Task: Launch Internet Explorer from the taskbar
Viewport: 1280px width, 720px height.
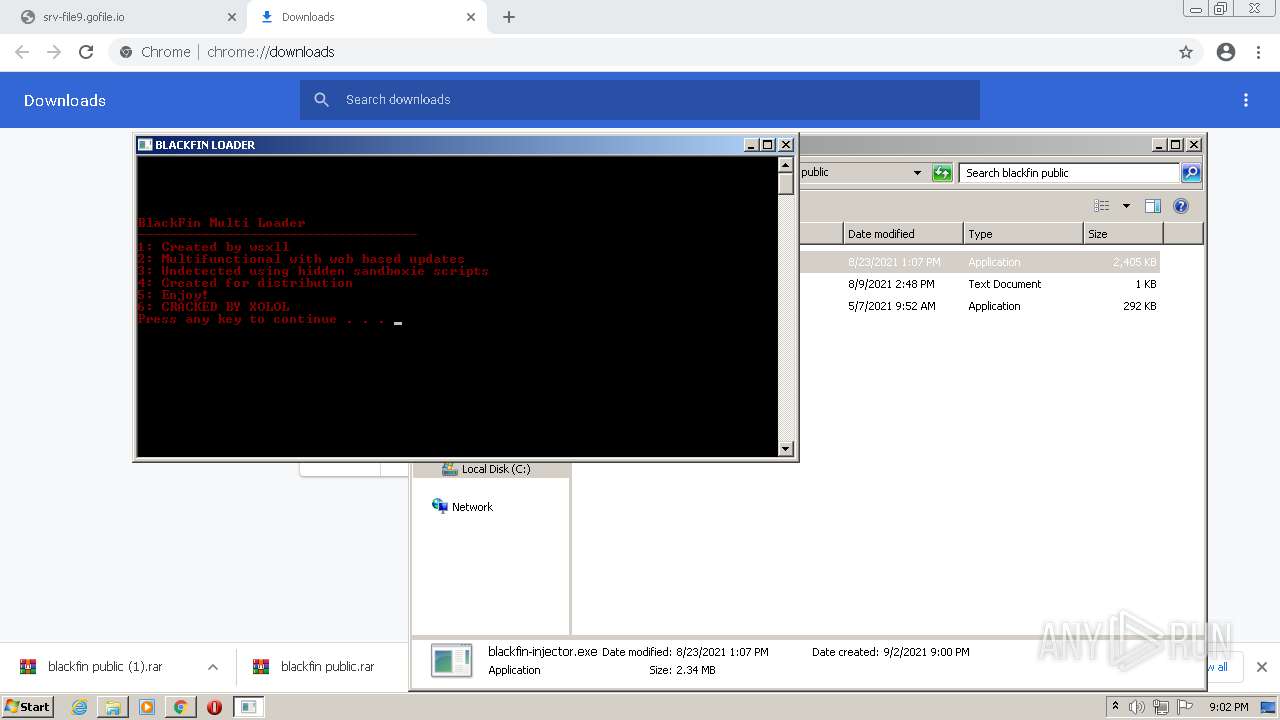Action: [80, 707]
